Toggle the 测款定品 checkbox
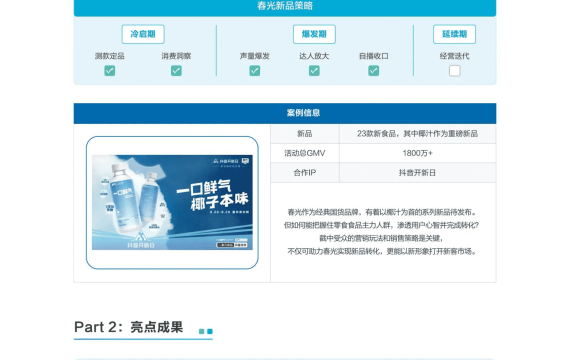The image size is (570, 360). (109, 71)
